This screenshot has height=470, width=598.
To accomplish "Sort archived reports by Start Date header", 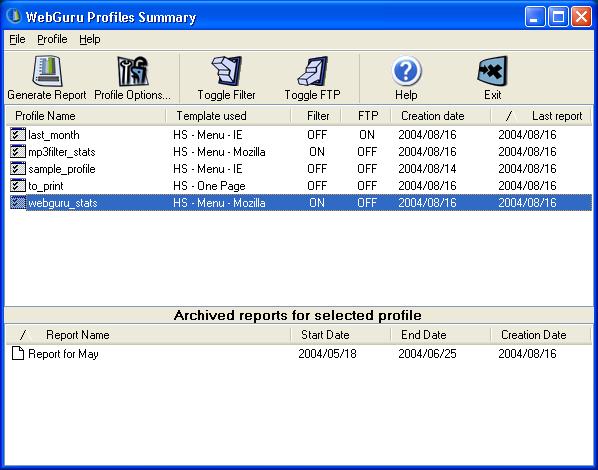I will pyautogui.click(x=341, y=335).
